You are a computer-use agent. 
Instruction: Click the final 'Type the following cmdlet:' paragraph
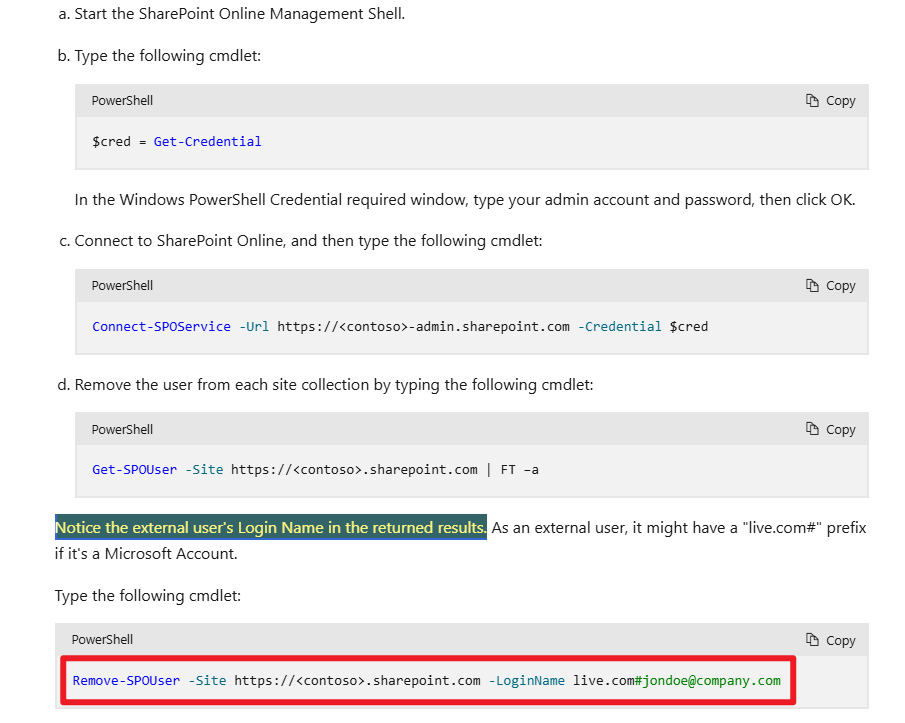pyautogui.click(x=148, y=595)
